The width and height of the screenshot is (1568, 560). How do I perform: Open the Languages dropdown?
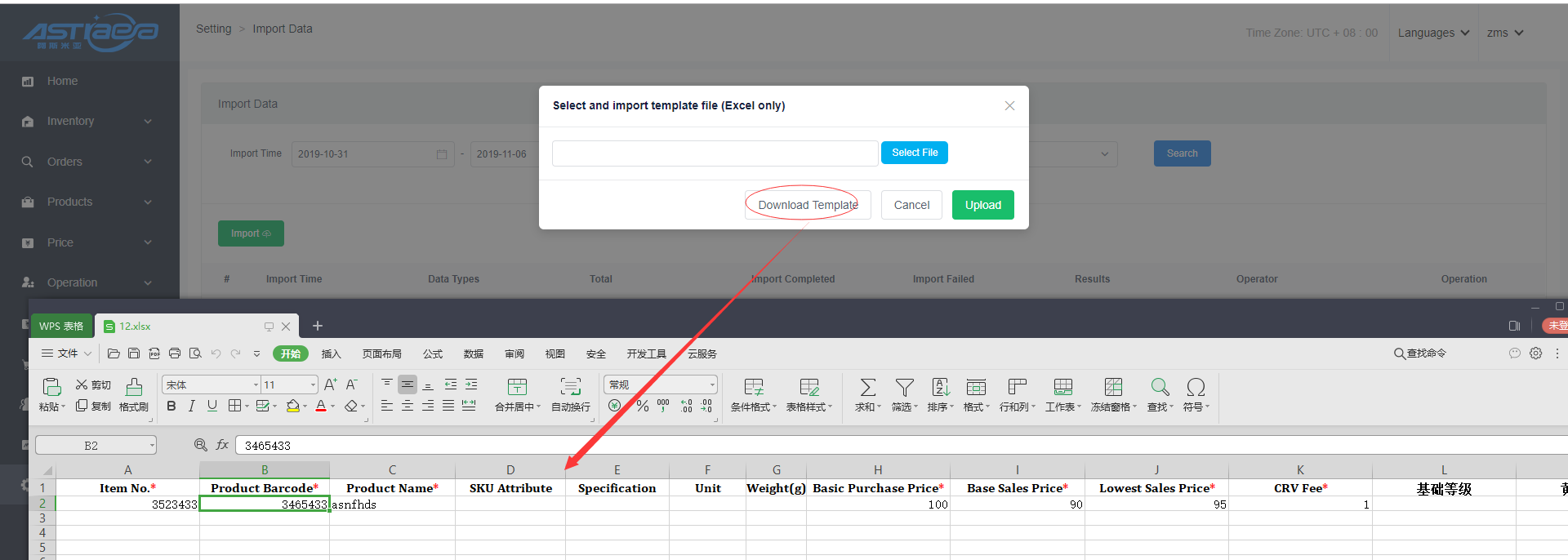1433,33
